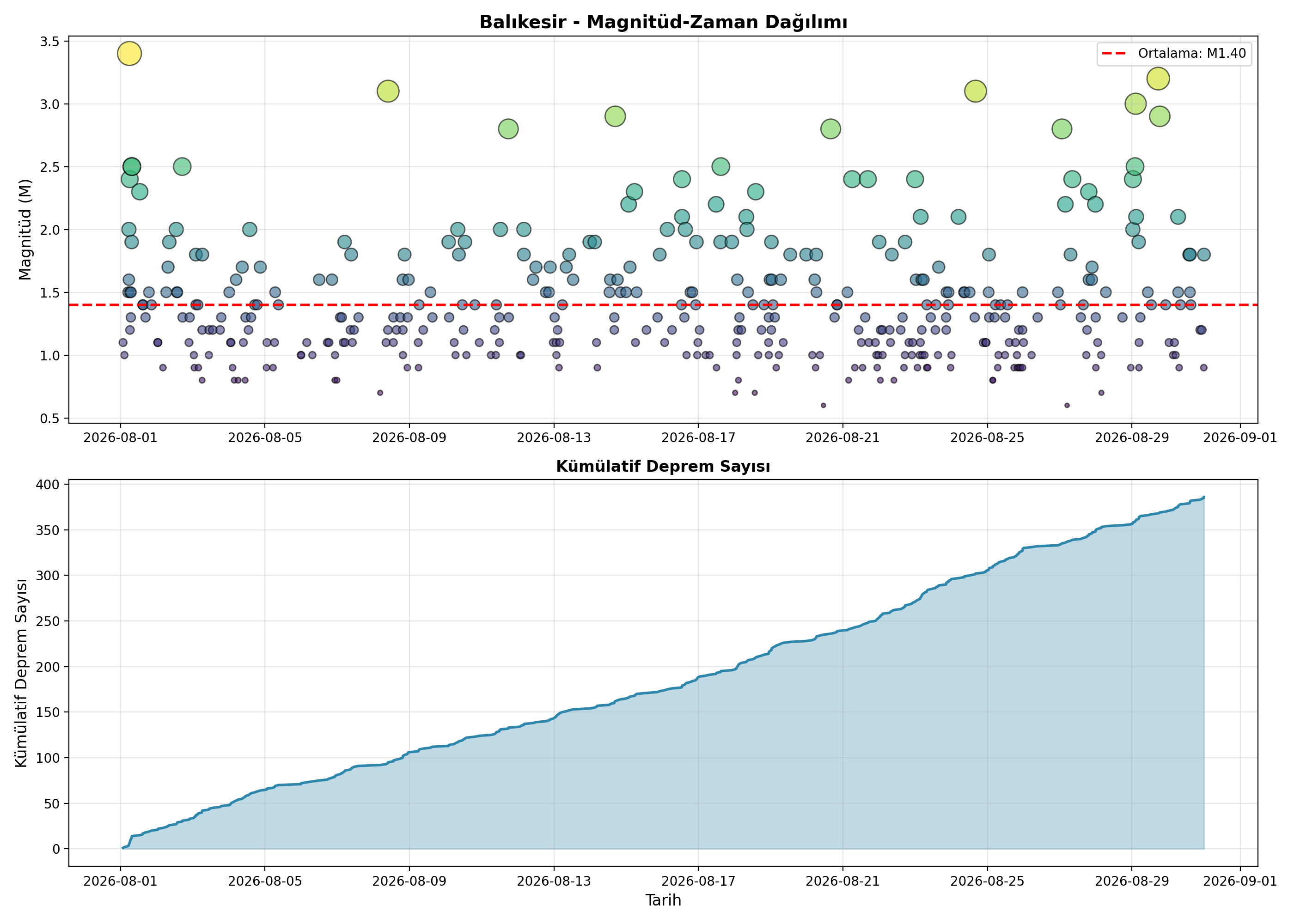Click the title "Balıkesir - Magnitüd-Zaman Dağılımı"
Screen dimensions: 1294x924
coord(663,22)
